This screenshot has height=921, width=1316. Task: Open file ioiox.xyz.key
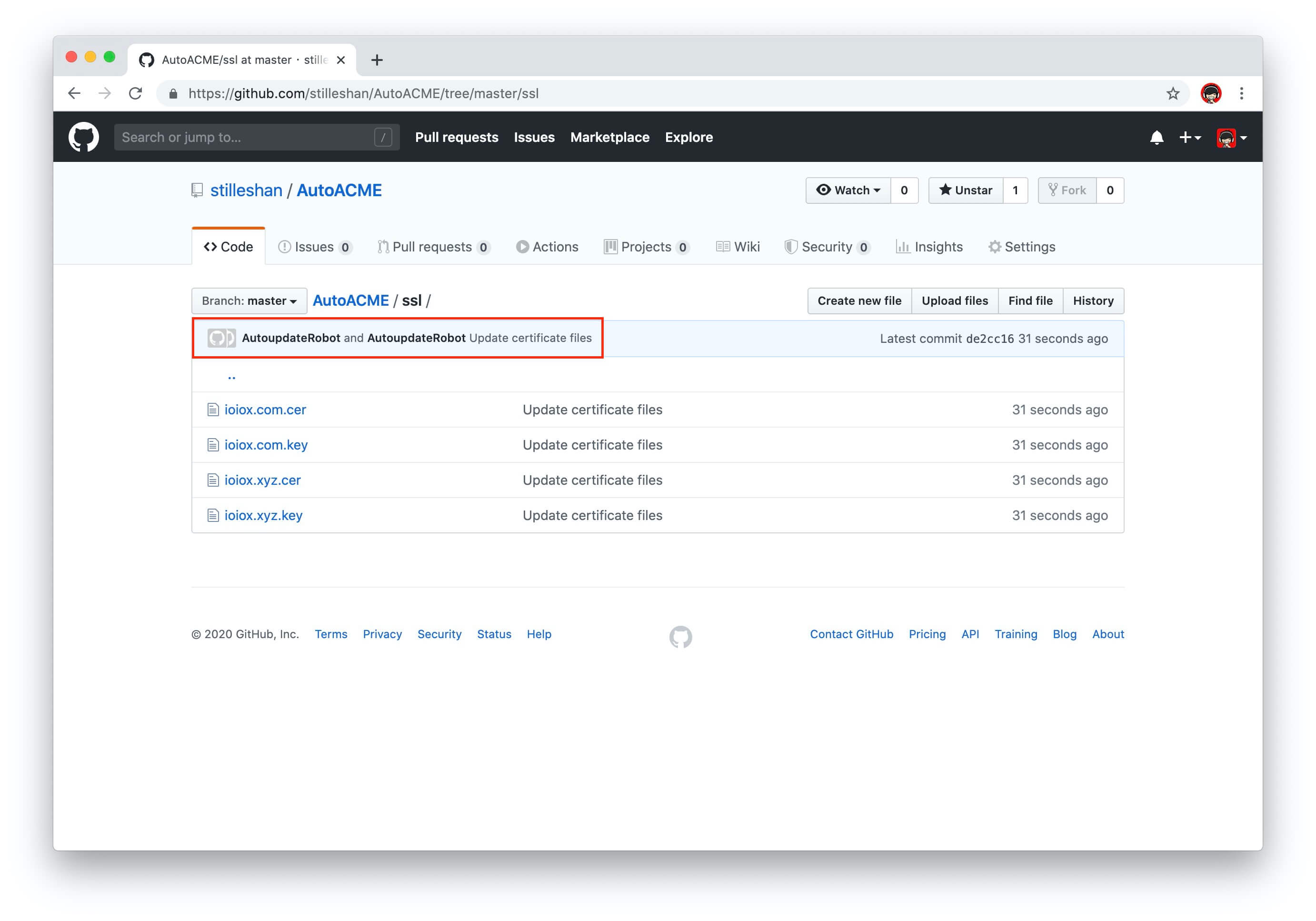[x=264, y=515]
